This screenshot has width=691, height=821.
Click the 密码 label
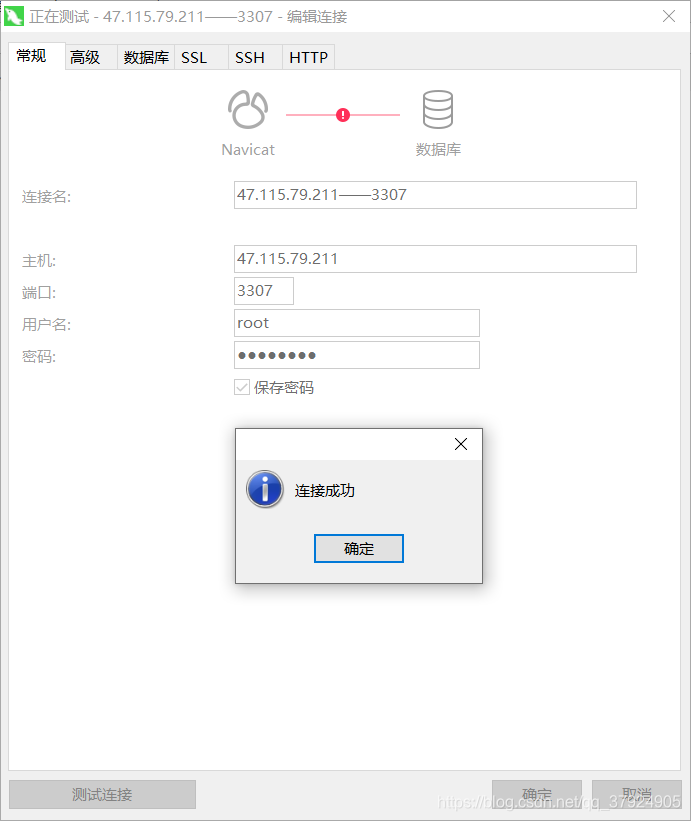(39, 357)
